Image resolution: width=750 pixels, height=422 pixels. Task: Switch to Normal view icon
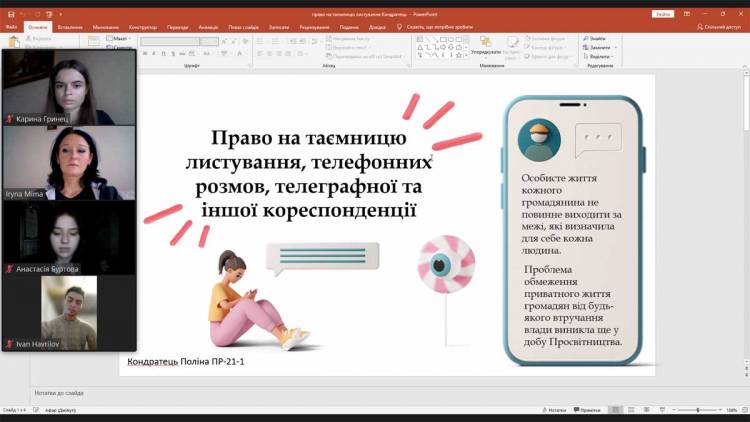[x=616, y=410]
